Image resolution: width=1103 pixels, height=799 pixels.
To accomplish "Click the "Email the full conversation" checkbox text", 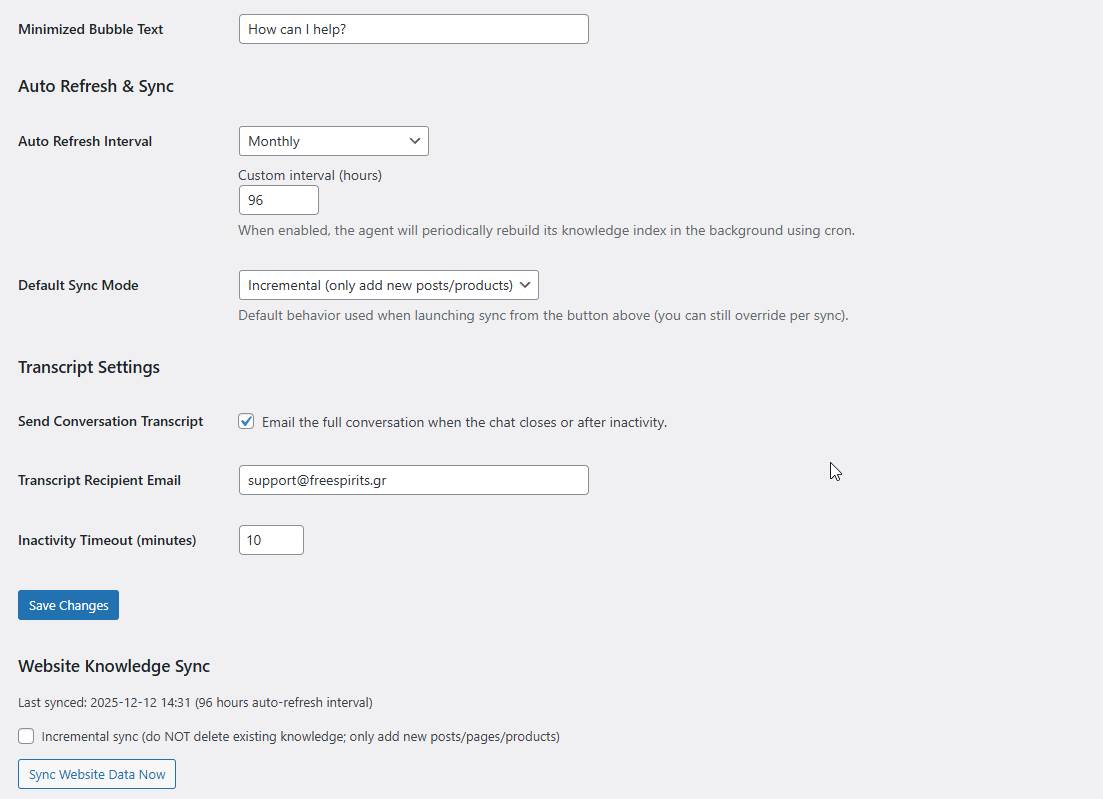I will click(464, 422).
